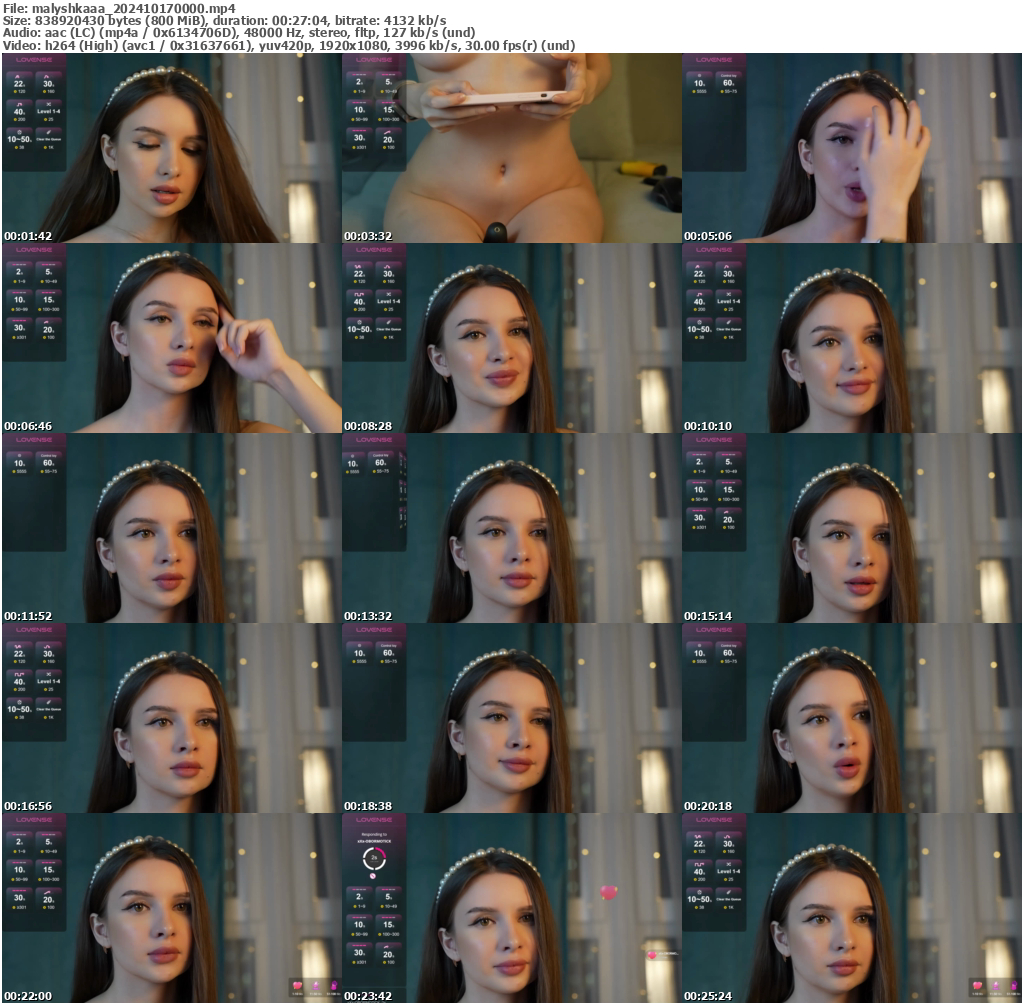Click the Video codec info line
1024x1003 pixels.
(x=288, y=45)
